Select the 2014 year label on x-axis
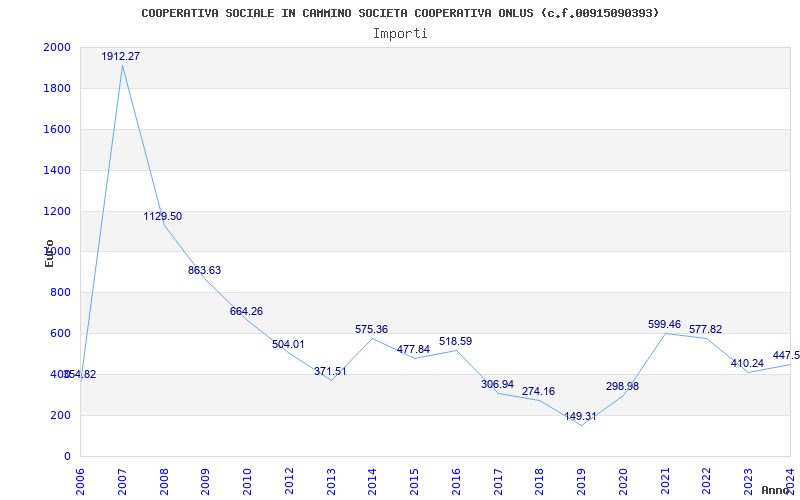 point(373,481)
